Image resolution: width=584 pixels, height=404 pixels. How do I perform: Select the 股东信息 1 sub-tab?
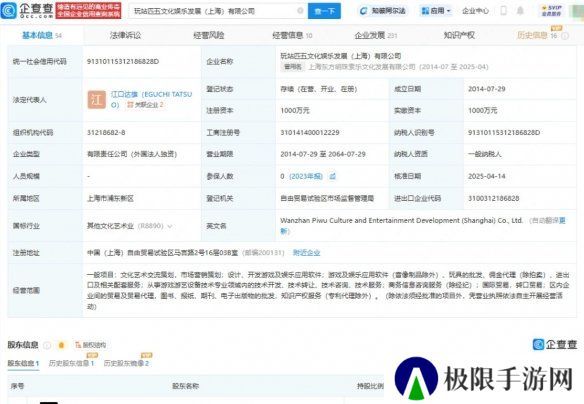tap(23, 363)
